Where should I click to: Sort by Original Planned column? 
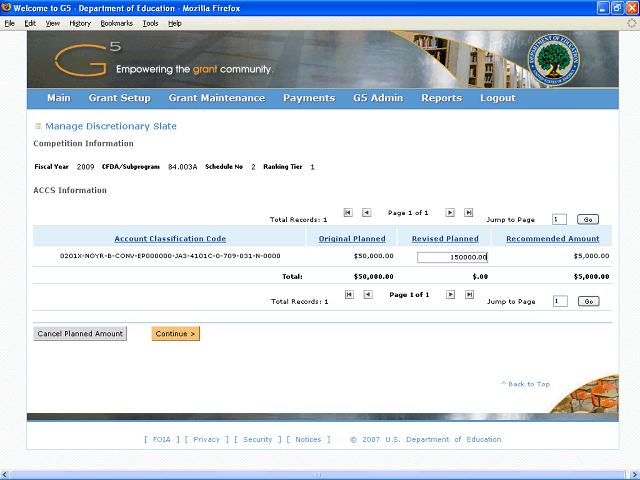(x=352, y=239)
